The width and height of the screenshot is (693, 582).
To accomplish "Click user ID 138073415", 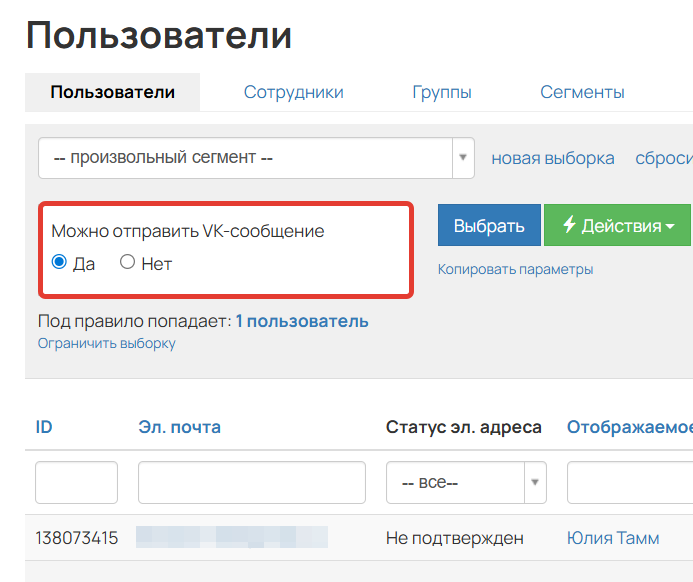I will pyautogui.click(x=77, y=538).
